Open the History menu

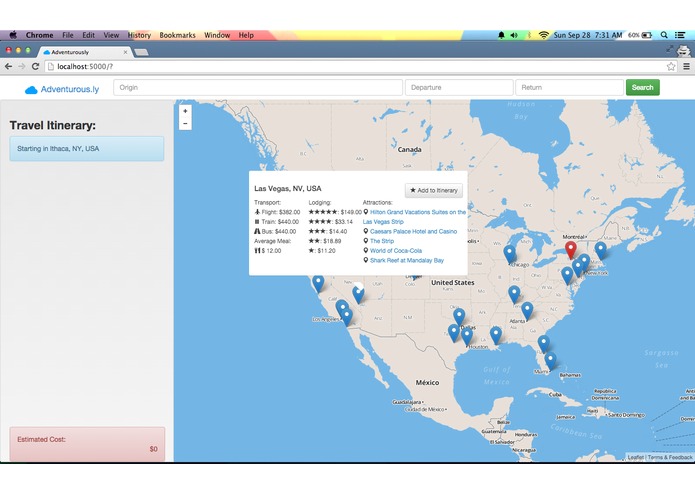point(139,35)
